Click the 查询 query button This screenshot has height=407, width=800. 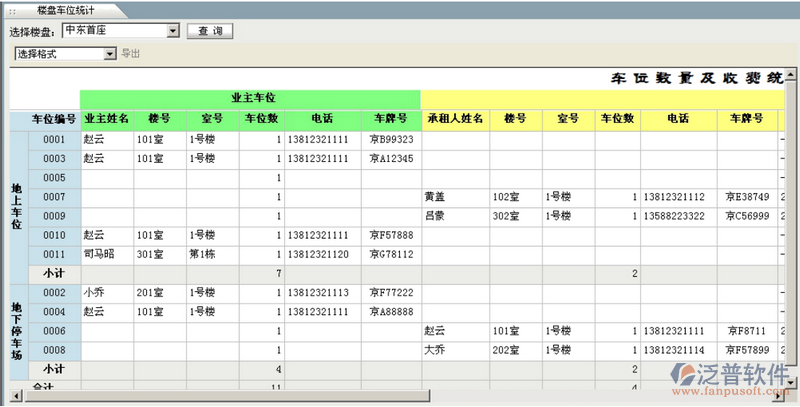pos(210,31)
